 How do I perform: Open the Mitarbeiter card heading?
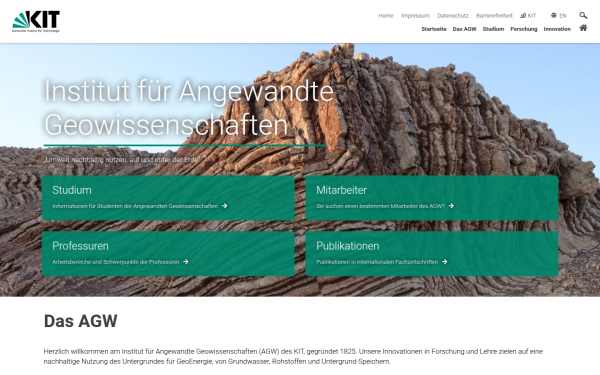click(341, 190)
